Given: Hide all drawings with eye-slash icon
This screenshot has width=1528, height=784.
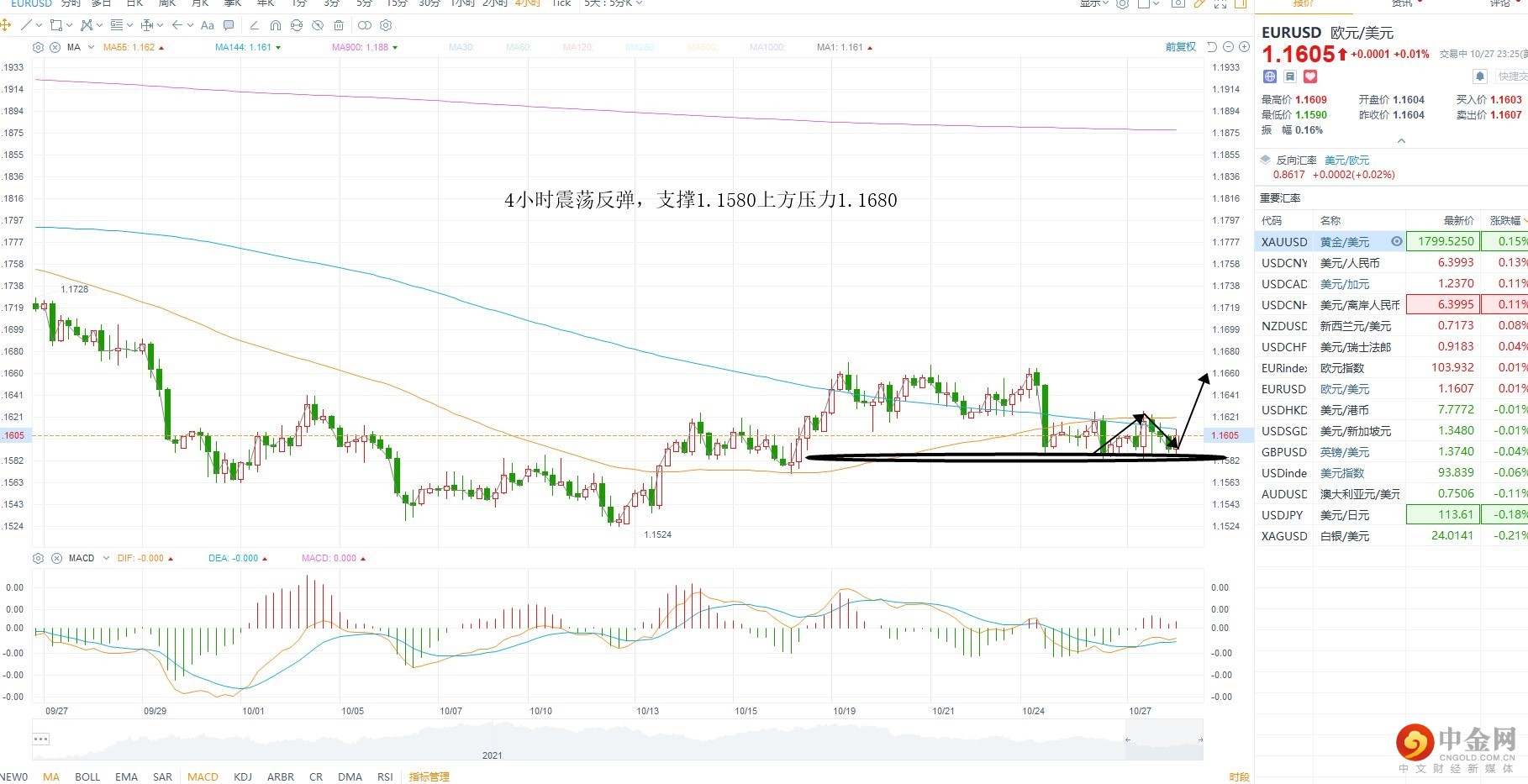Looking at the screenshot, I should pos(318,25).
